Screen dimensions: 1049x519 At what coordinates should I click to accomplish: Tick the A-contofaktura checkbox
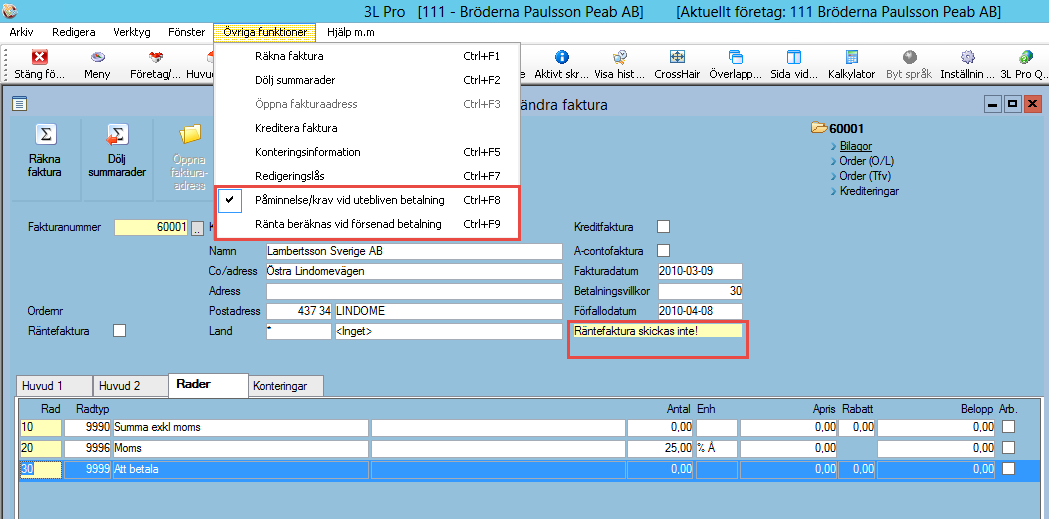point(663,251)
